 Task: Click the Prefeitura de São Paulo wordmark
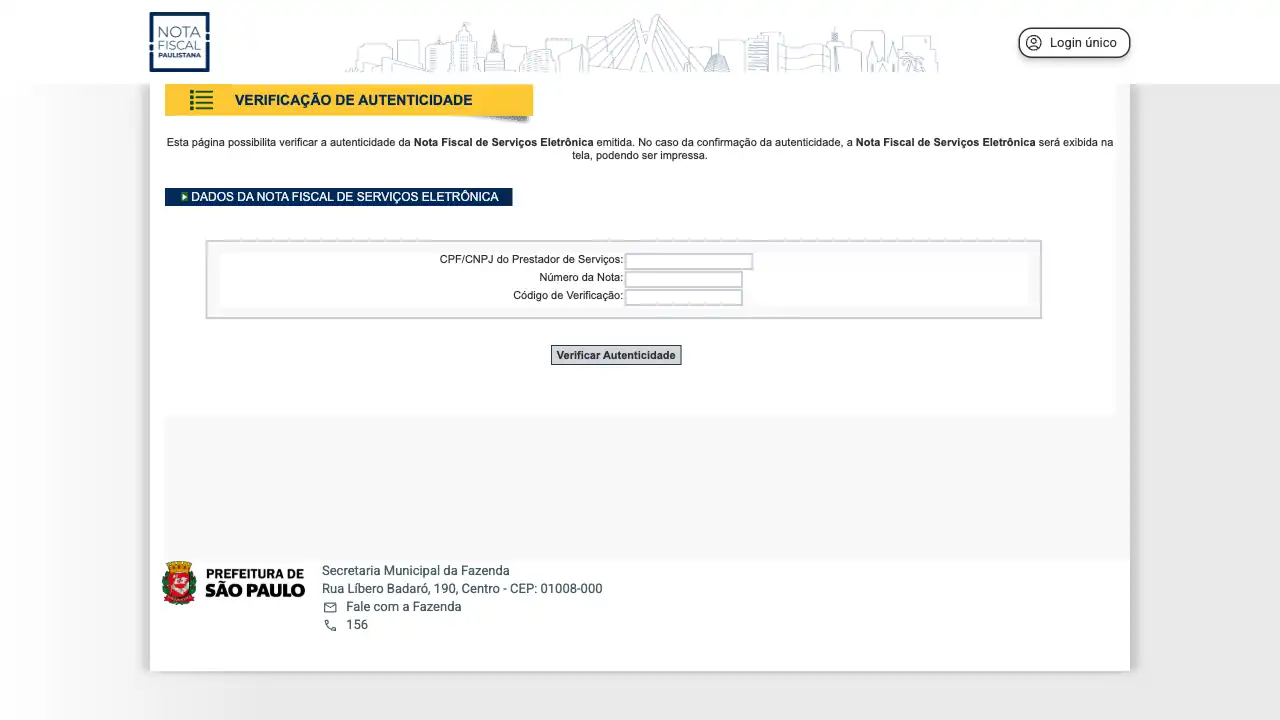[x=254, y=583]
